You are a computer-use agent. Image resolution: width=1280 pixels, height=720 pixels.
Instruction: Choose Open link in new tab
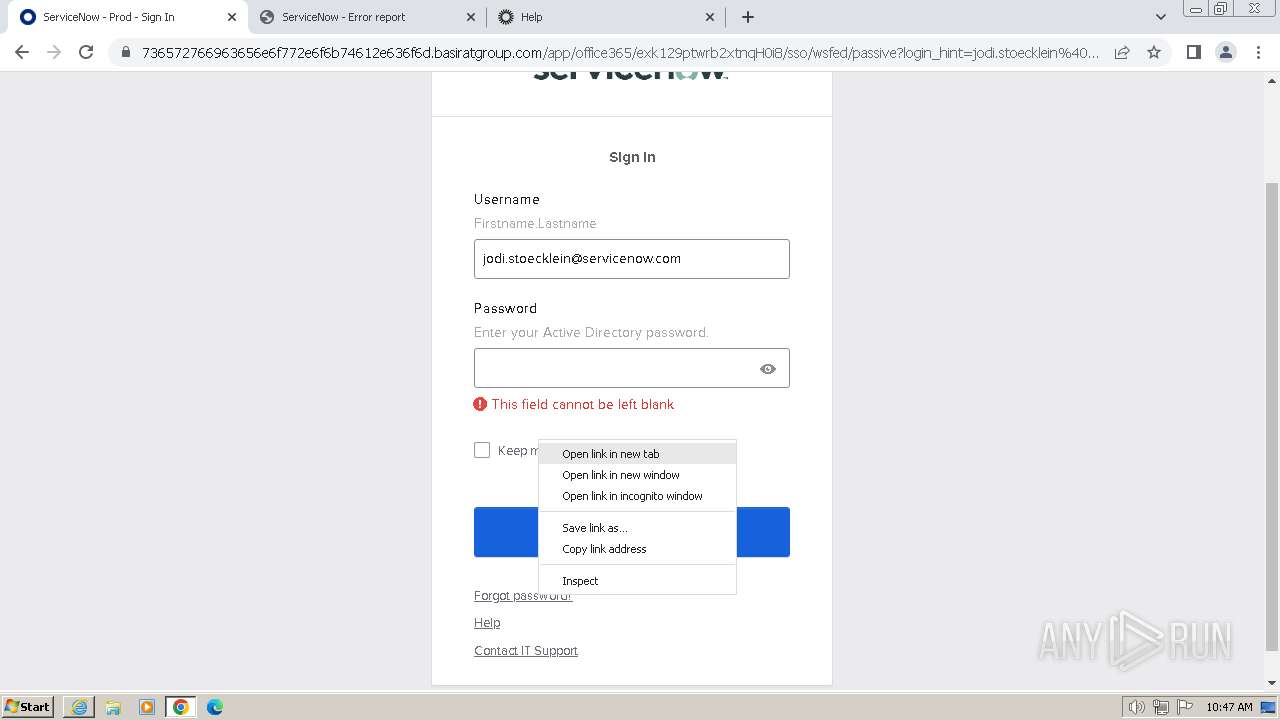637,454
